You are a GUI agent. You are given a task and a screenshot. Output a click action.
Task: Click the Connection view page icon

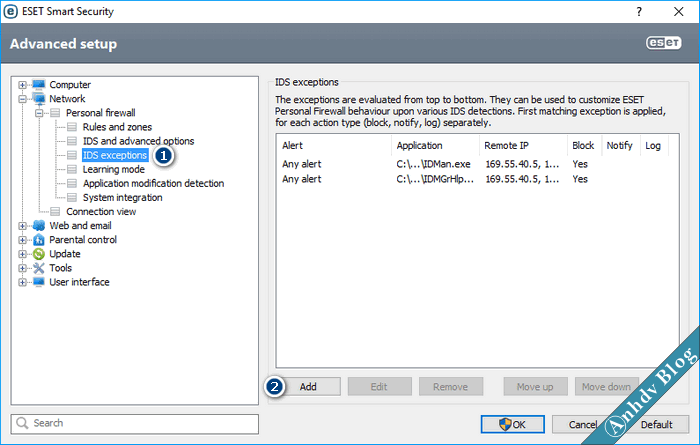[x=55, y=212]
